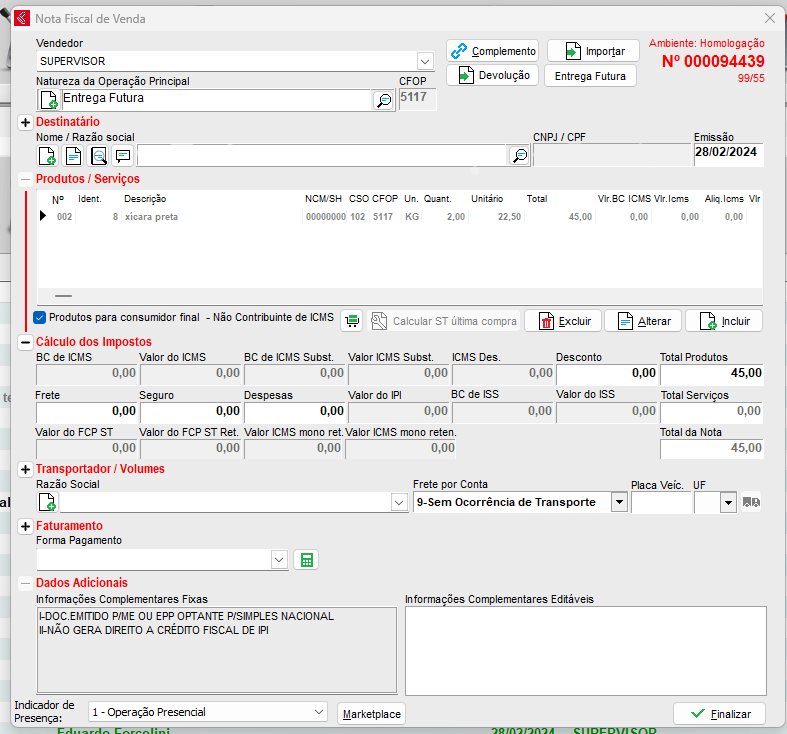
Task: Open the Indicador de Presença dropdown
Action: (x=318, y=712)
